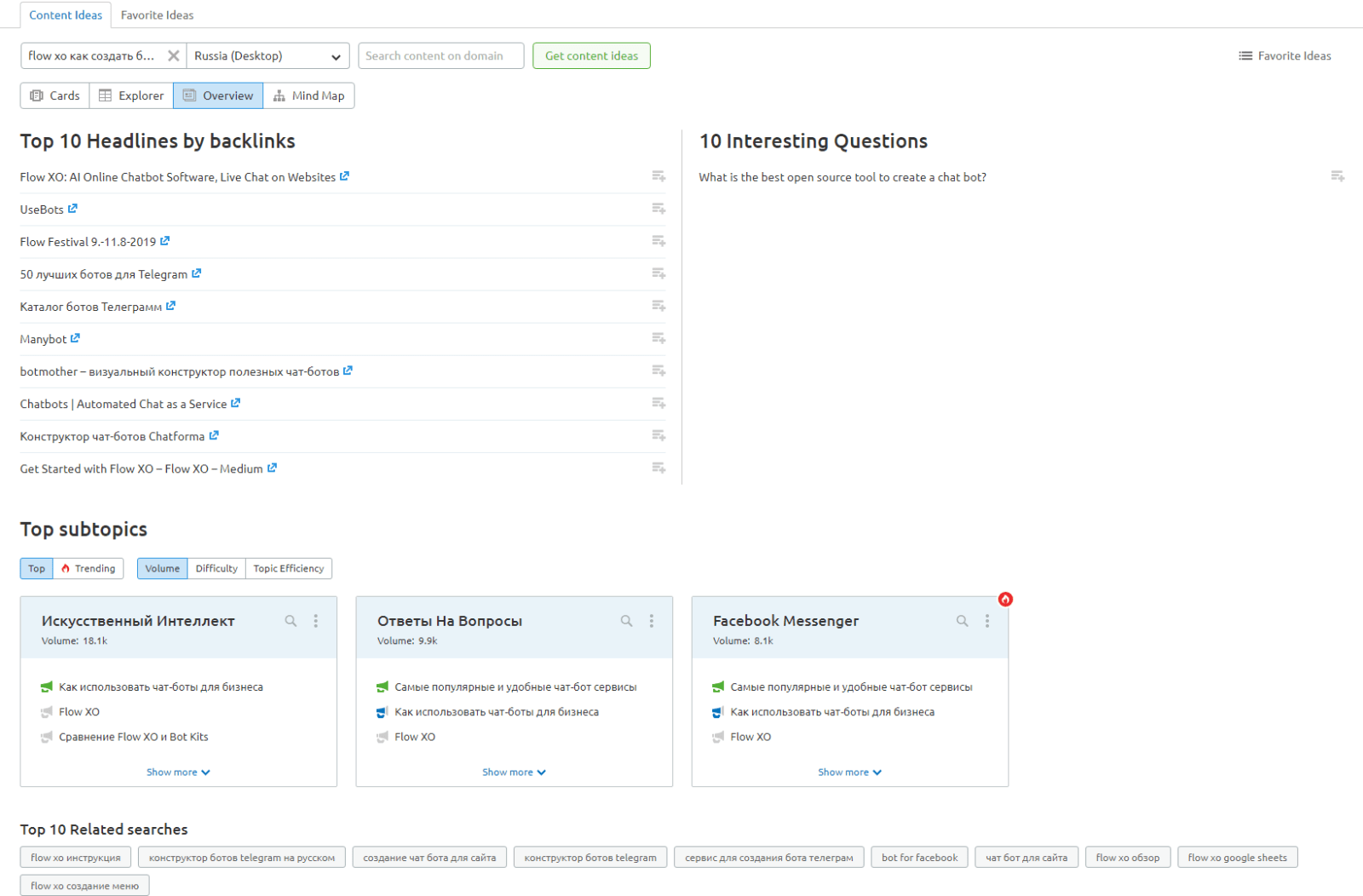Click the Get content ideas button
Screen dimensions: 1363x896
point(591,56)
